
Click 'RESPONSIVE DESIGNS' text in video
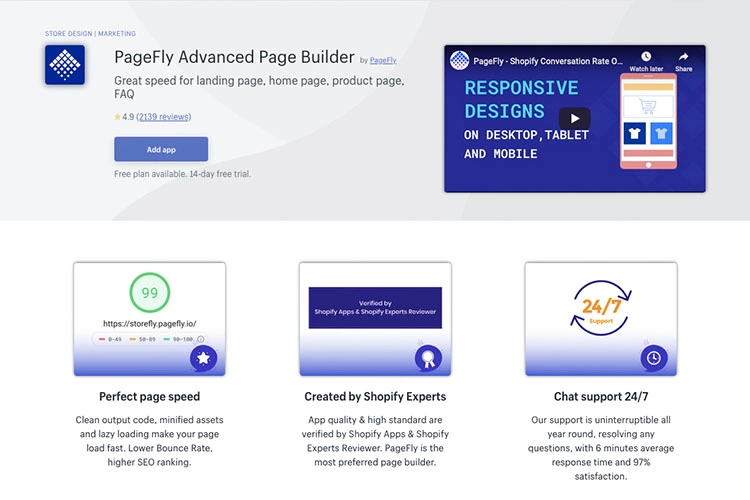[522, 100]
